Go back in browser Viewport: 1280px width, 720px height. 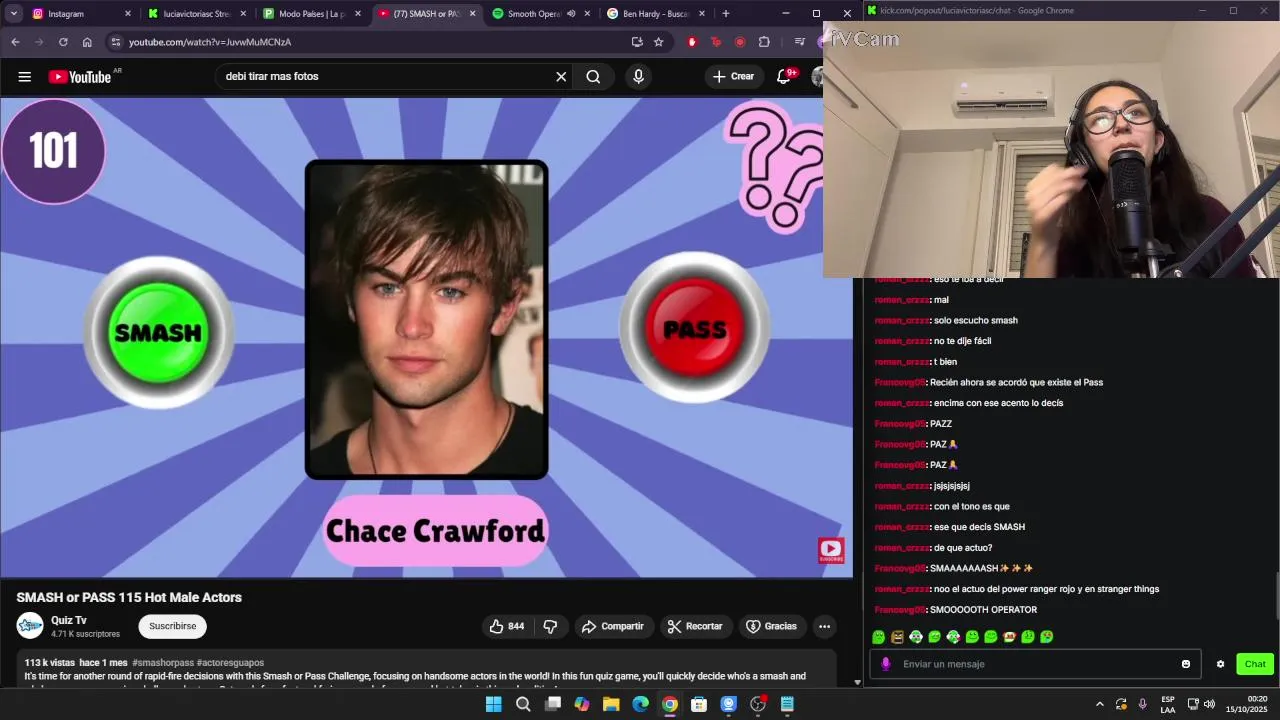[15, 42]
